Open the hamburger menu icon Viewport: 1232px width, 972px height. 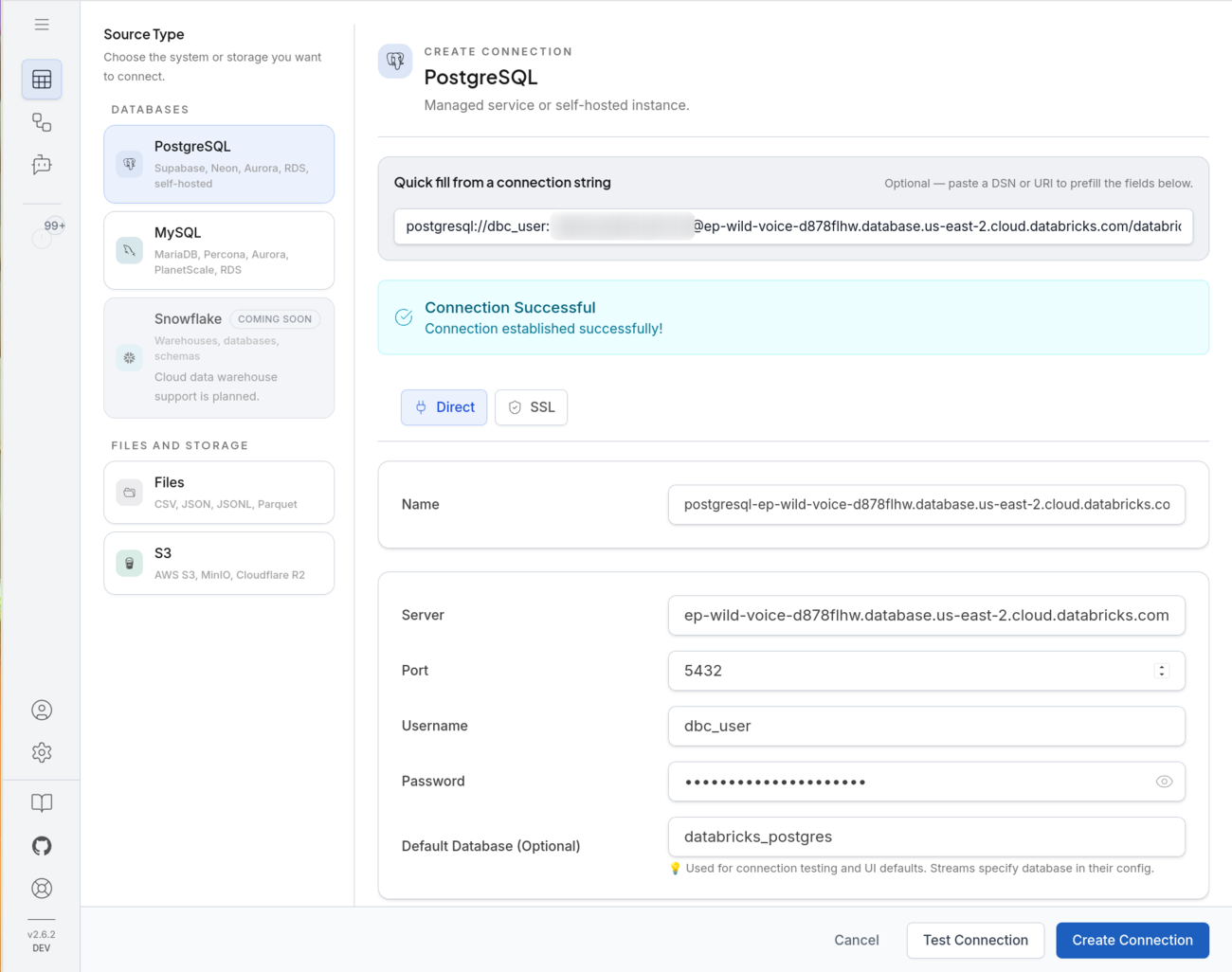point(42,25)
